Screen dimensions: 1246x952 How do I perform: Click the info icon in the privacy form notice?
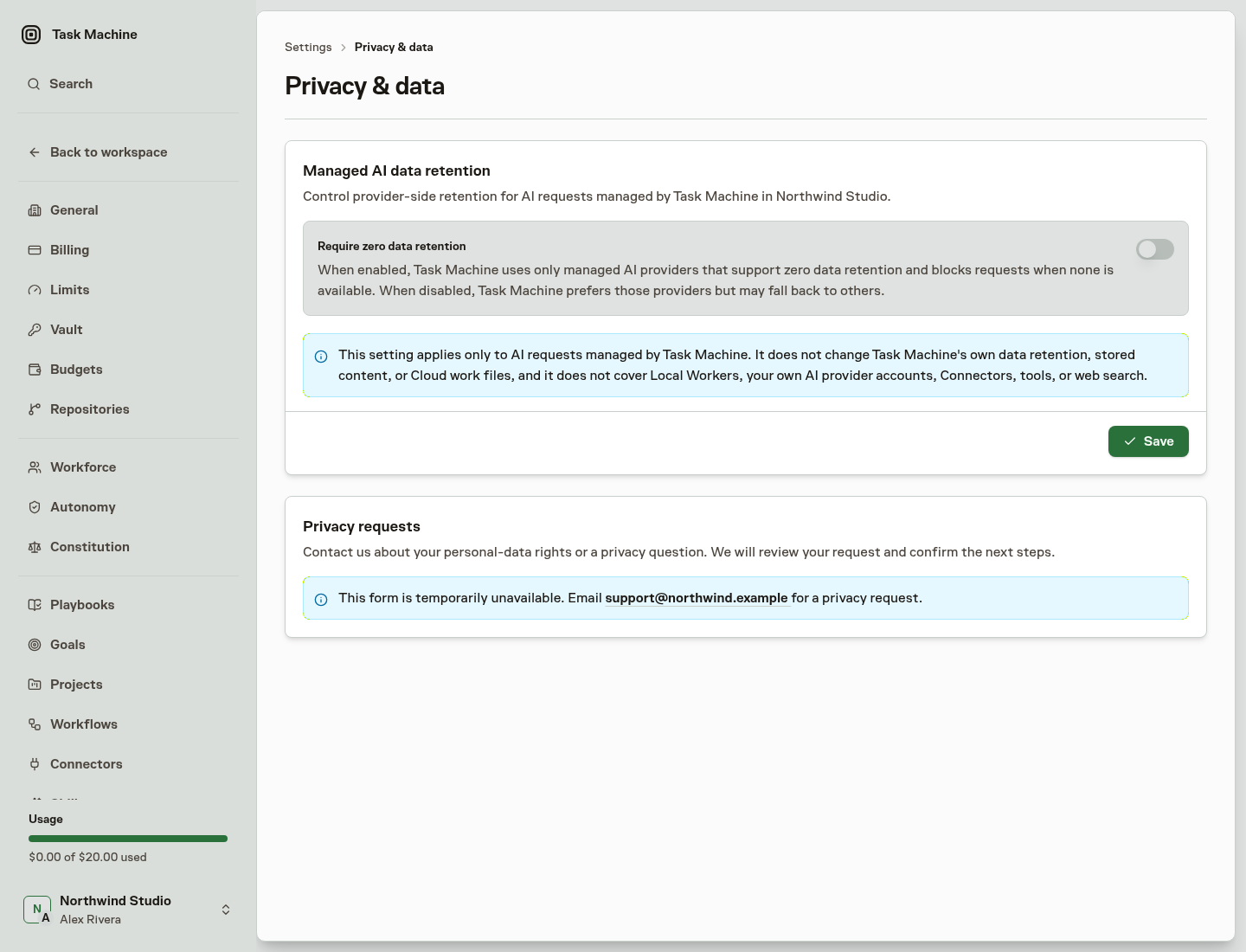pos(321,600)
